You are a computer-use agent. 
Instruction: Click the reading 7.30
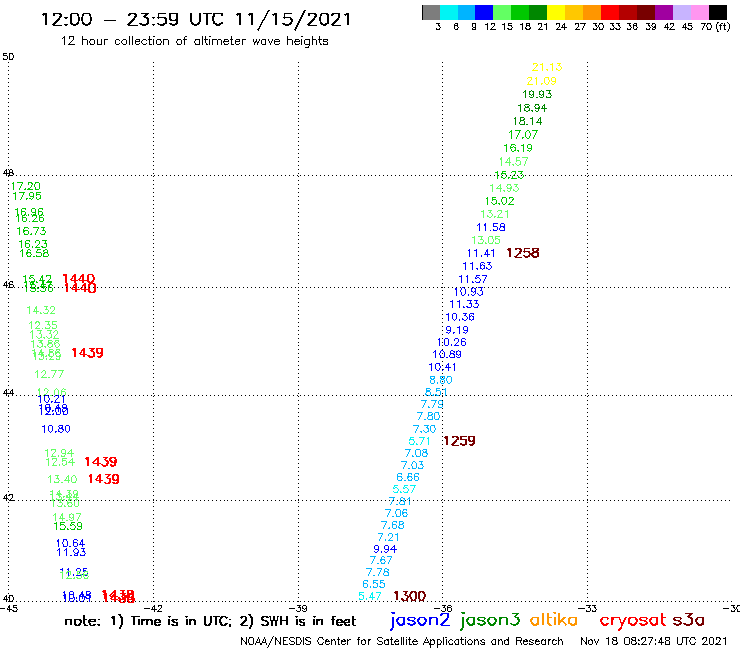(424, 429)
